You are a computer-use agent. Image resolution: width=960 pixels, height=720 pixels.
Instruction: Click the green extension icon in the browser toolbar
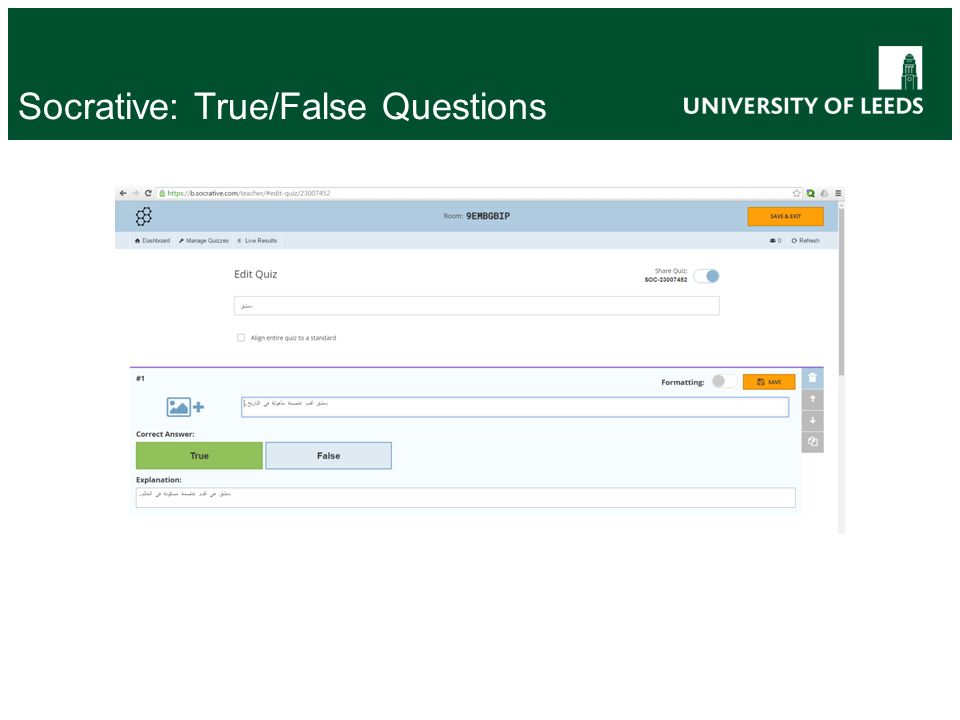(x=811, y=193)
